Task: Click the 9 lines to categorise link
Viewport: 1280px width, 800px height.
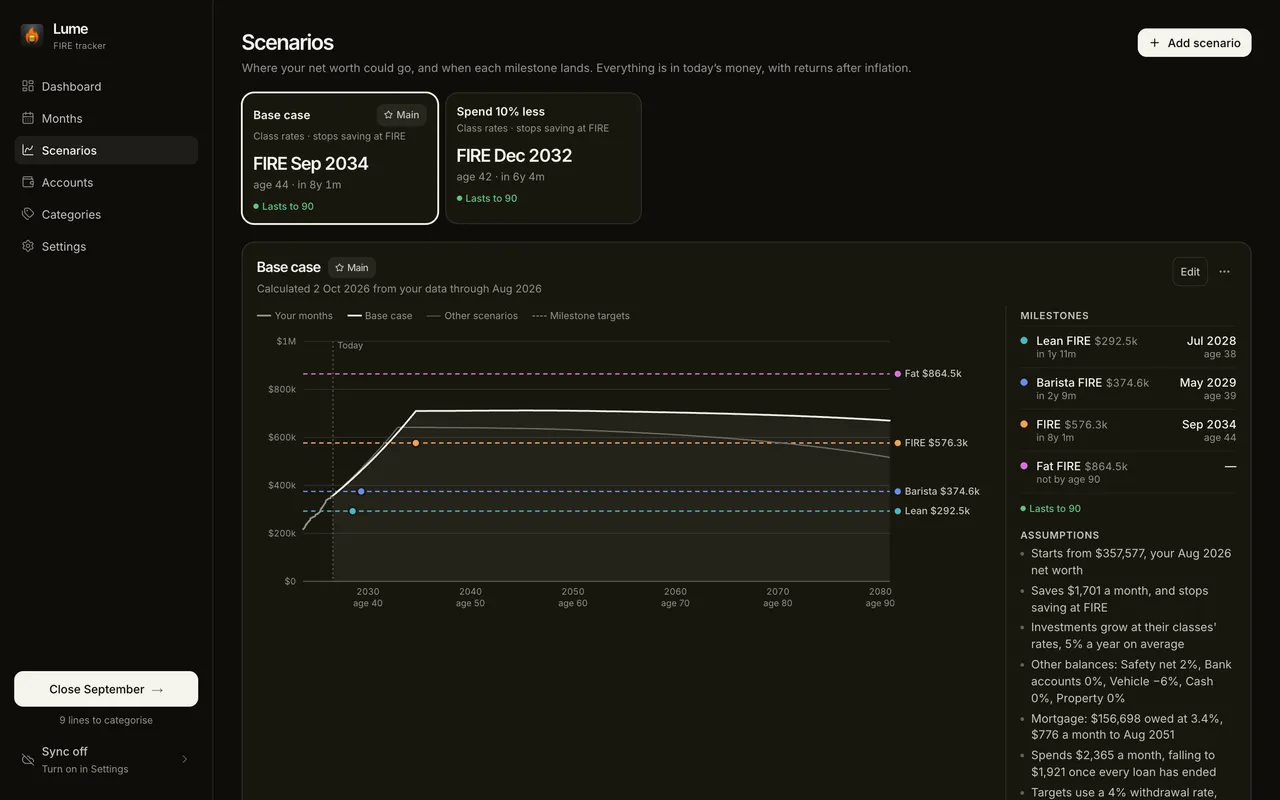Action: coord(106,720)
